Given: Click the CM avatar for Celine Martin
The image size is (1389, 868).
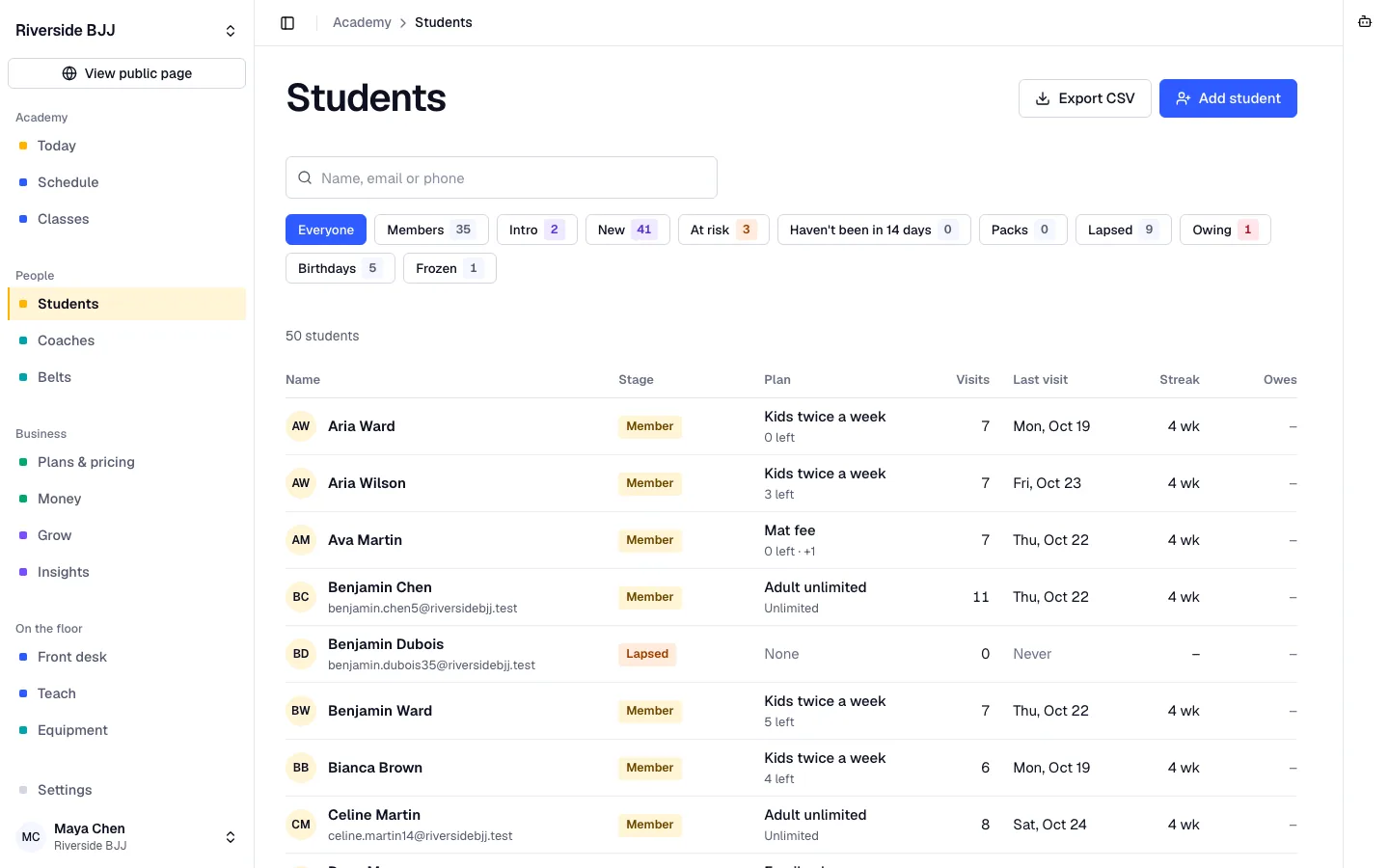Looking at the screenshot, I should (x=301, y=825).
